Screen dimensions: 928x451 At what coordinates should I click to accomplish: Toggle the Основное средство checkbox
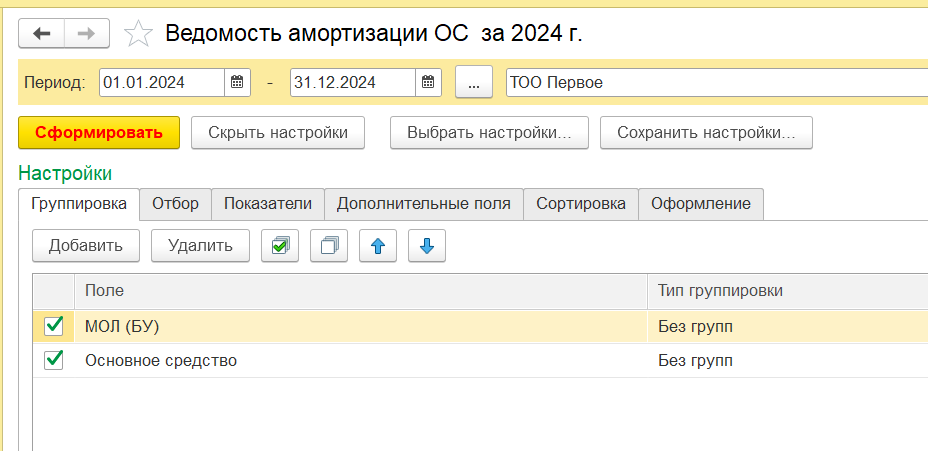tap(54, 360)
